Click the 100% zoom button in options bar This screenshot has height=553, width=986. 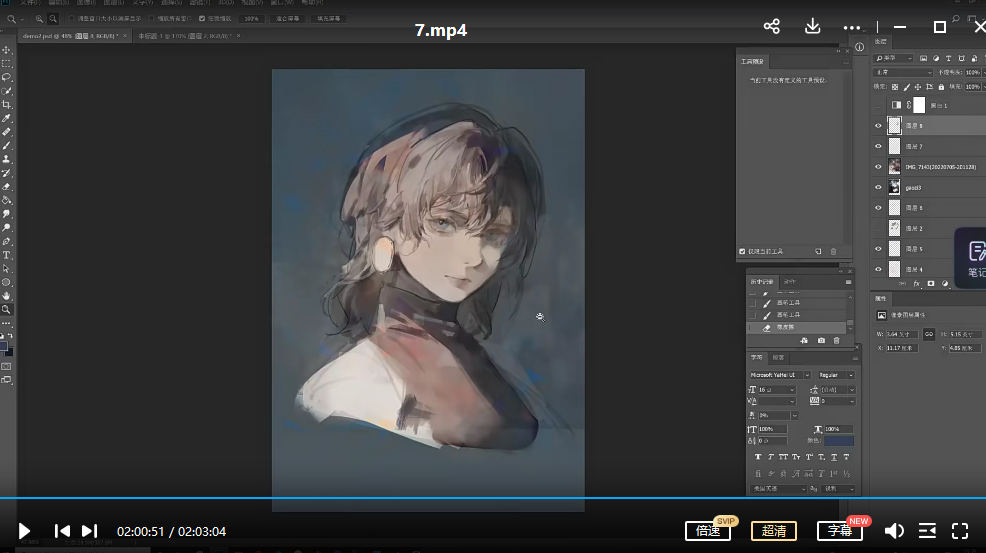(x=251, y=18)
